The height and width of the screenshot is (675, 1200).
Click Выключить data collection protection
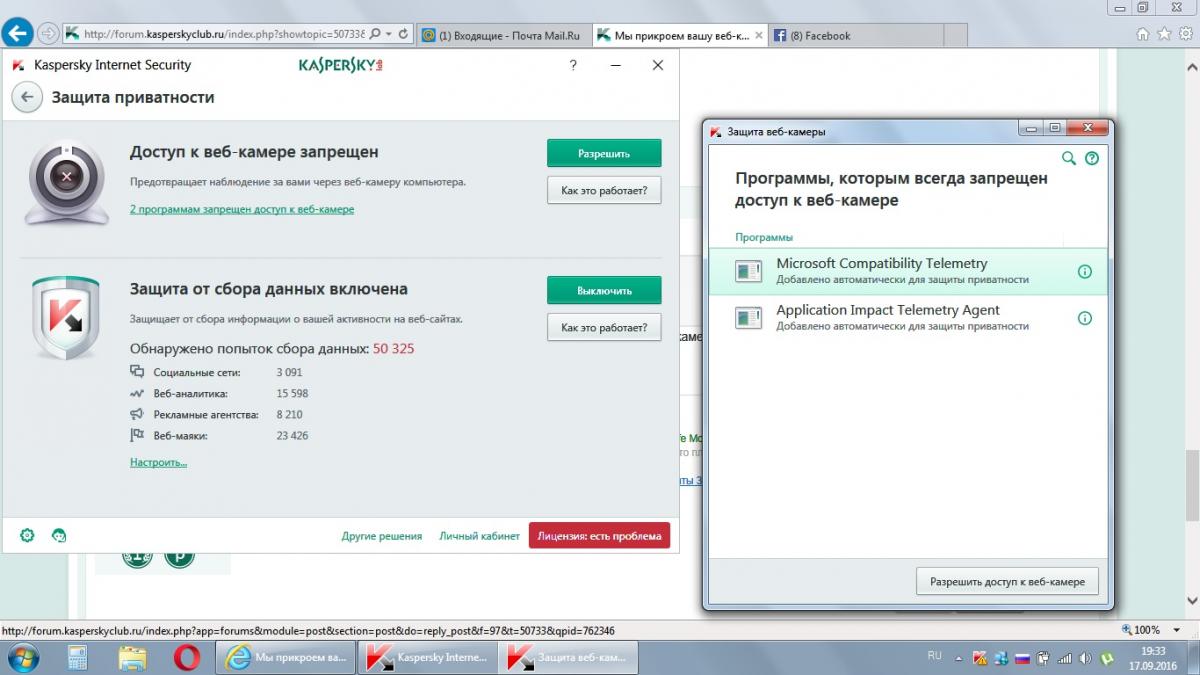[604, 290]
